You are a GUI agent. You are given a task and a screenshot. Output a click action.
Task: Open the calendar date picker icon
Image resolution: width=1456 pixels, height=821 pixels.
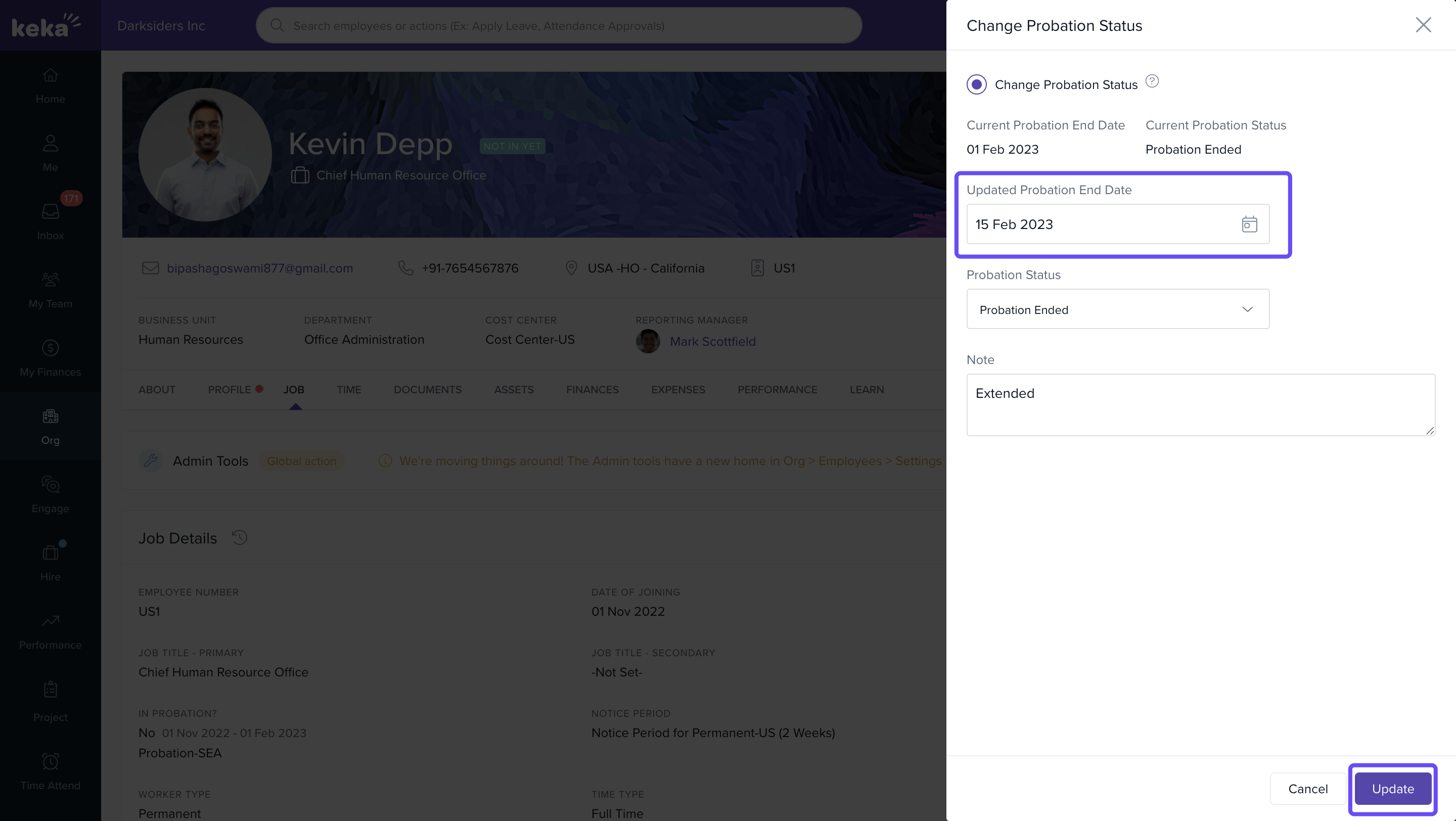click(1249, 224)
